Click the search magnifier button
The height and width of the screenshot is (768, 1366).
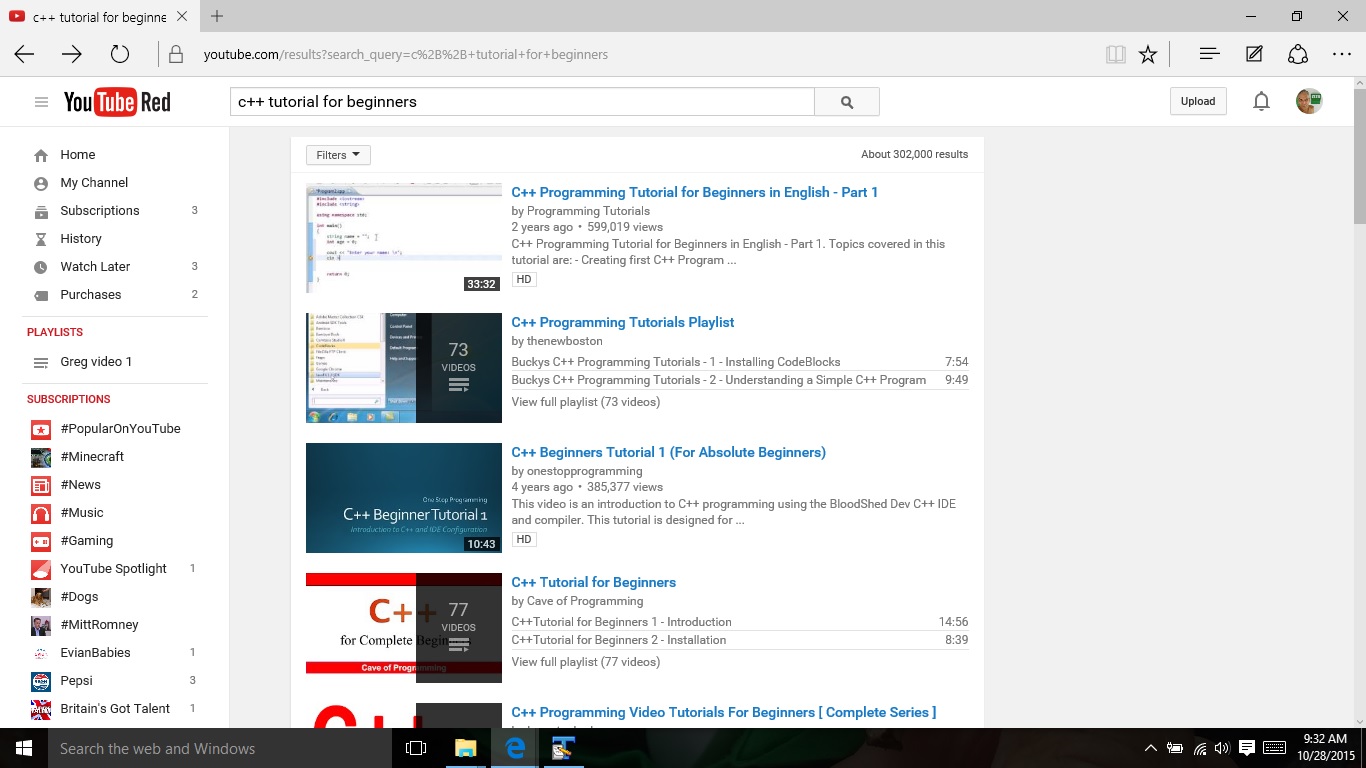coord(847,102)
